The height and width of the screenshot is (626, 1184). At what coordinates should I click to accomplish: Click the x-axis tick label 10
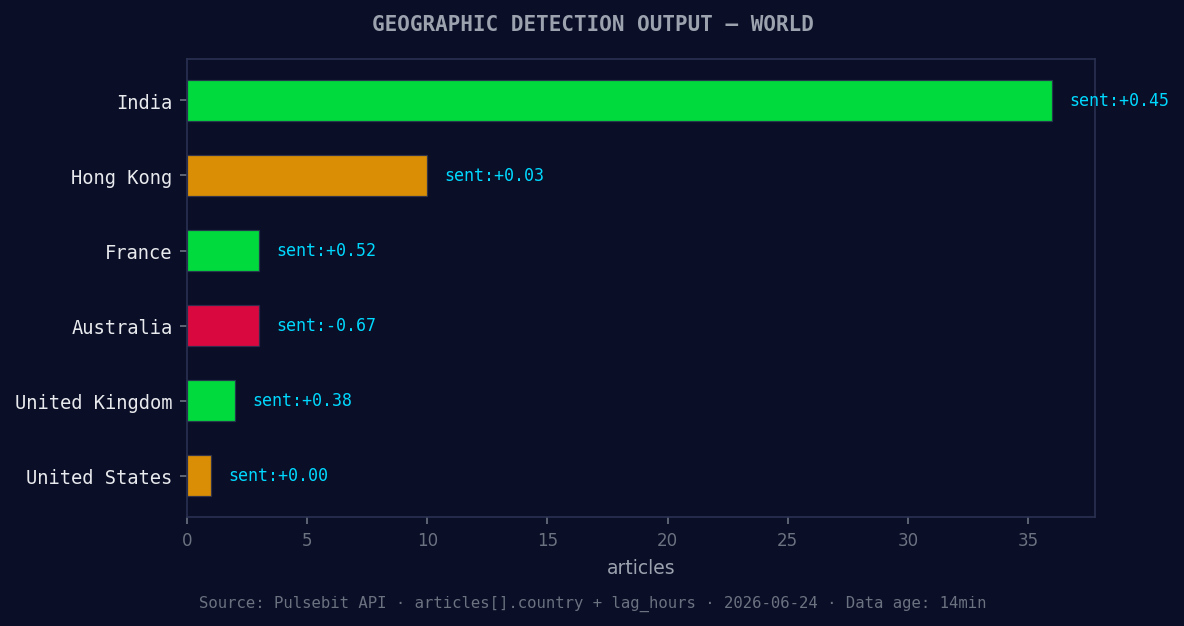[x=427, y=541]
